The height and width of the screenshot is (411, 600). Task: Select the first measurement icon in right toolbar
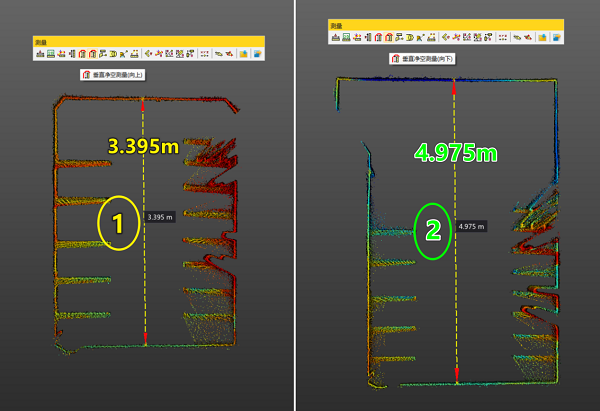[x=335, y=38]
